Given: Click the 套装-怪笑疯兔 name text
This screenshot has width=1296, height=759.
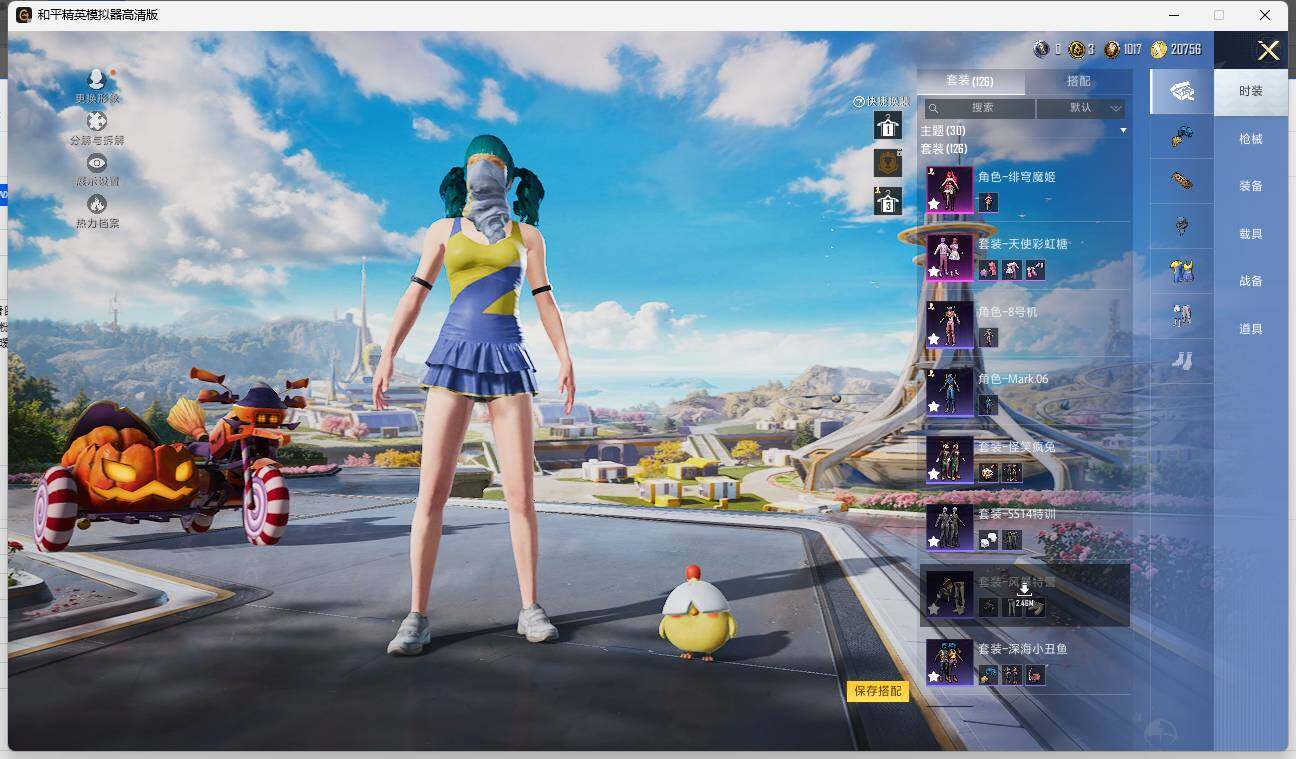Looking at the screenshot, I should click(x=1016, y=447).
